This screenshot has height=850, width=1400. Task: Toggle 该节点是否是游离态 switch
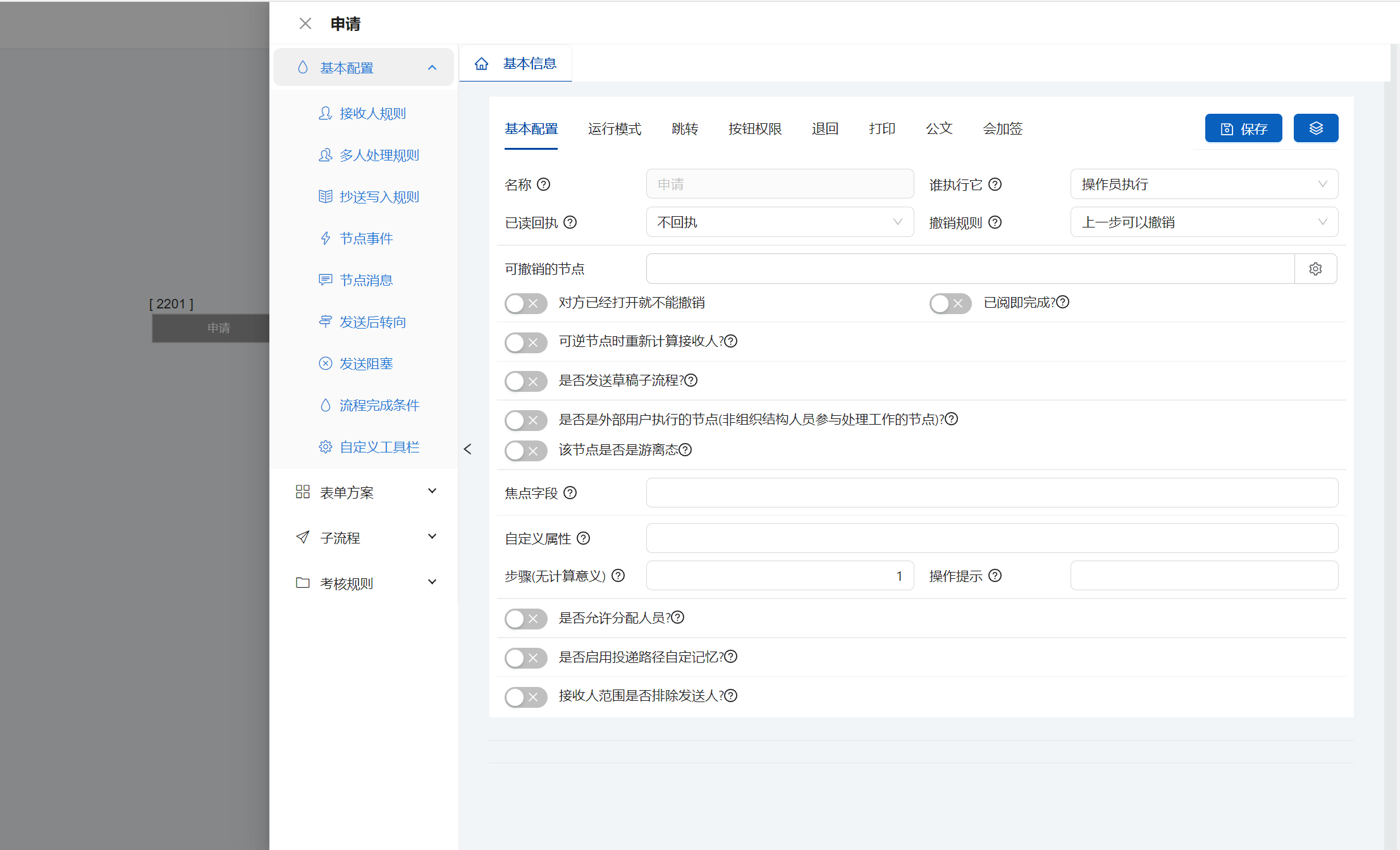[525, 451]
